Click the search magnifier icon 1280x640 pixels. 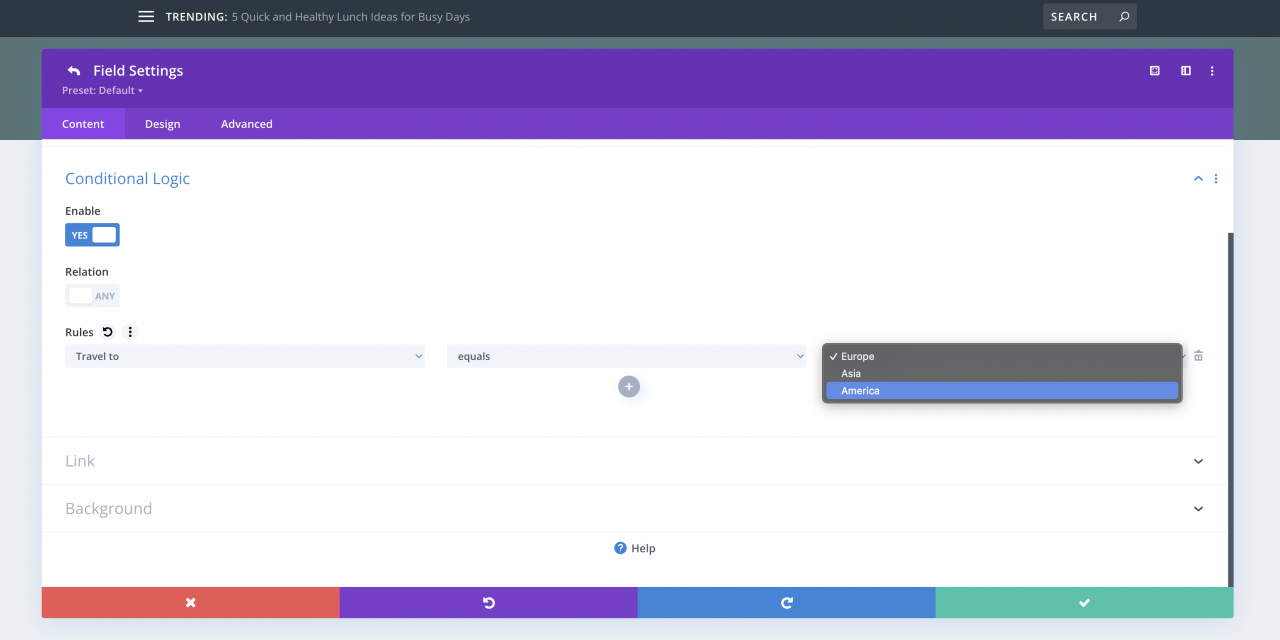(x=1124, y=17)
